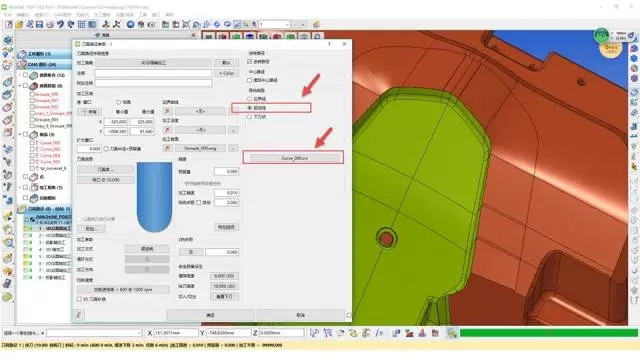Click the grid toolbar icon
Viewport: 640px width, 360px height.
tap(82, 24)
